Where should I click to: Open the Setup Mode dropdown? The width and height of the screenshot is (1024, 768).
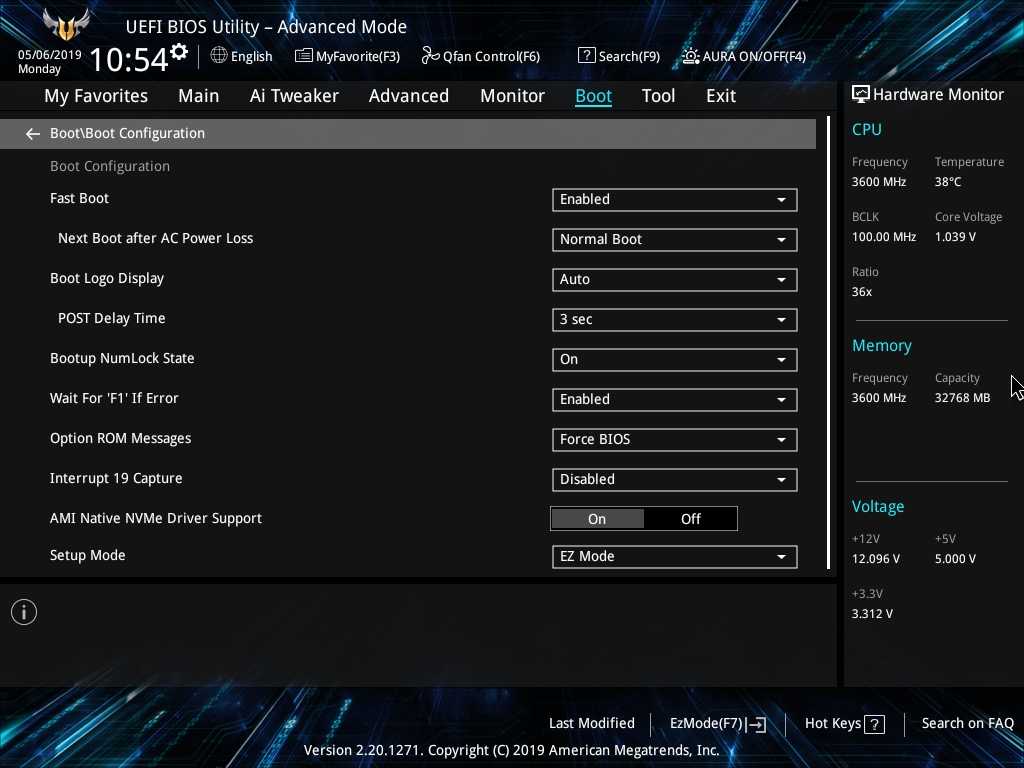(x=675, y=556)
